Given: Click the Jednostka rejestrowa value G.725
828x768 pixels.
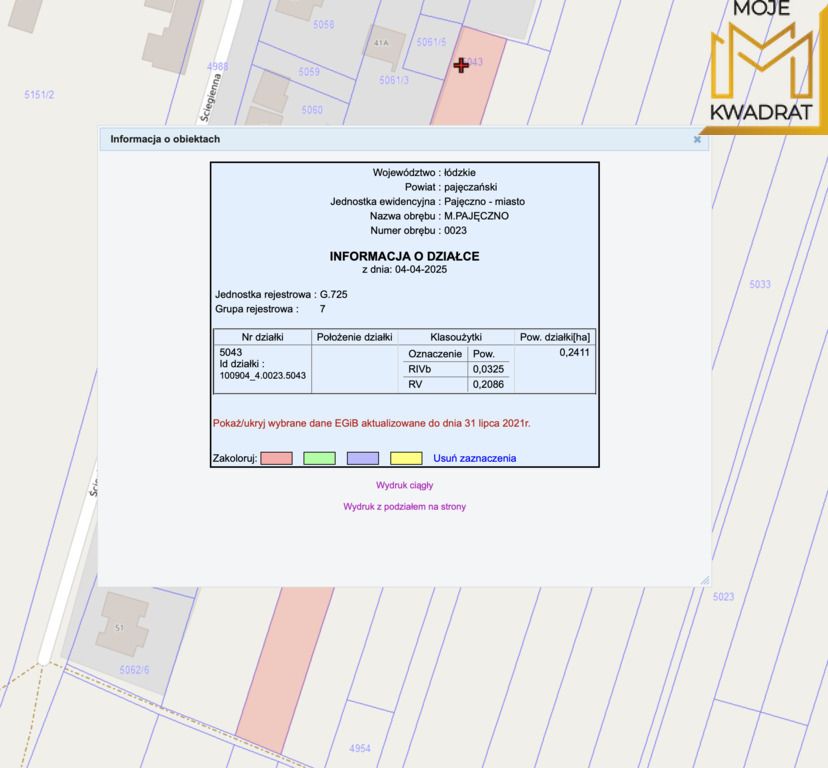Looking at the screenshot, I should pos(334,294).
